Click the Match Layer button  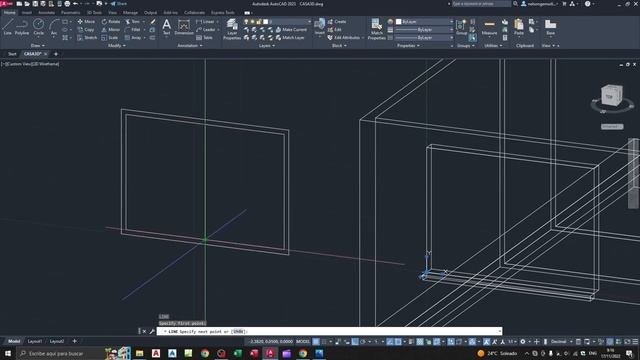[x=290, y=38]
